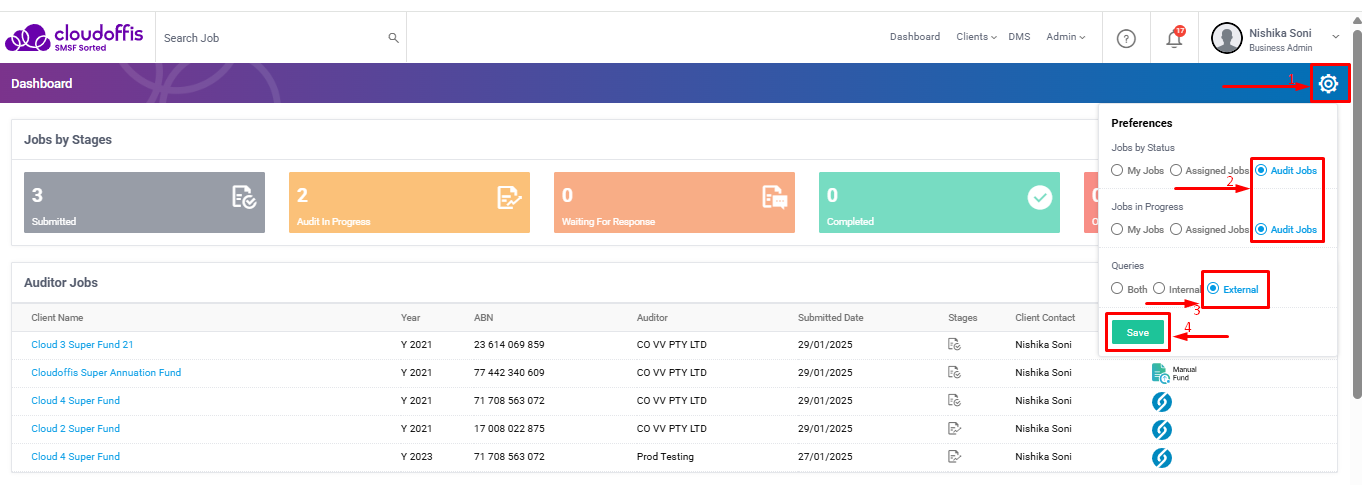Click the page vertical scrollbar
Image resolution: width=1362 pixels, height=485 pixels.
point(1356,215)
